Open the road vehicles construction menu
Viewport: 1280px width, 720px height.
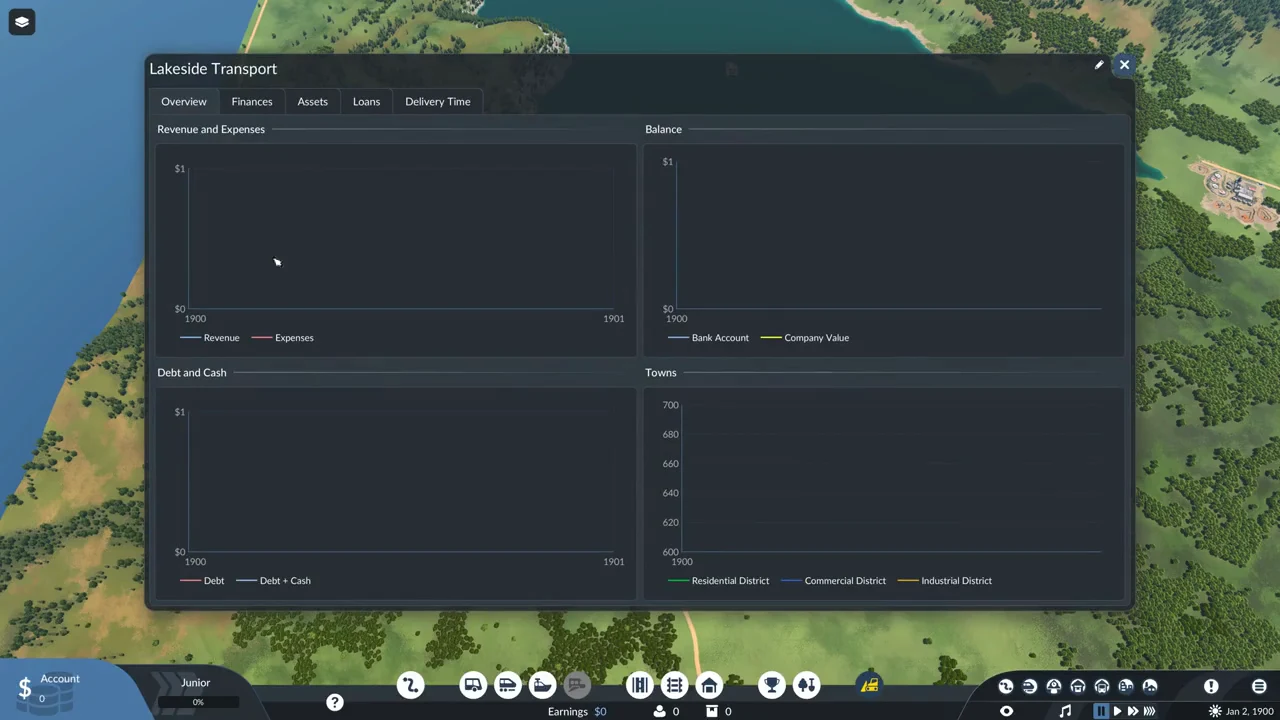tap(473, 685)
